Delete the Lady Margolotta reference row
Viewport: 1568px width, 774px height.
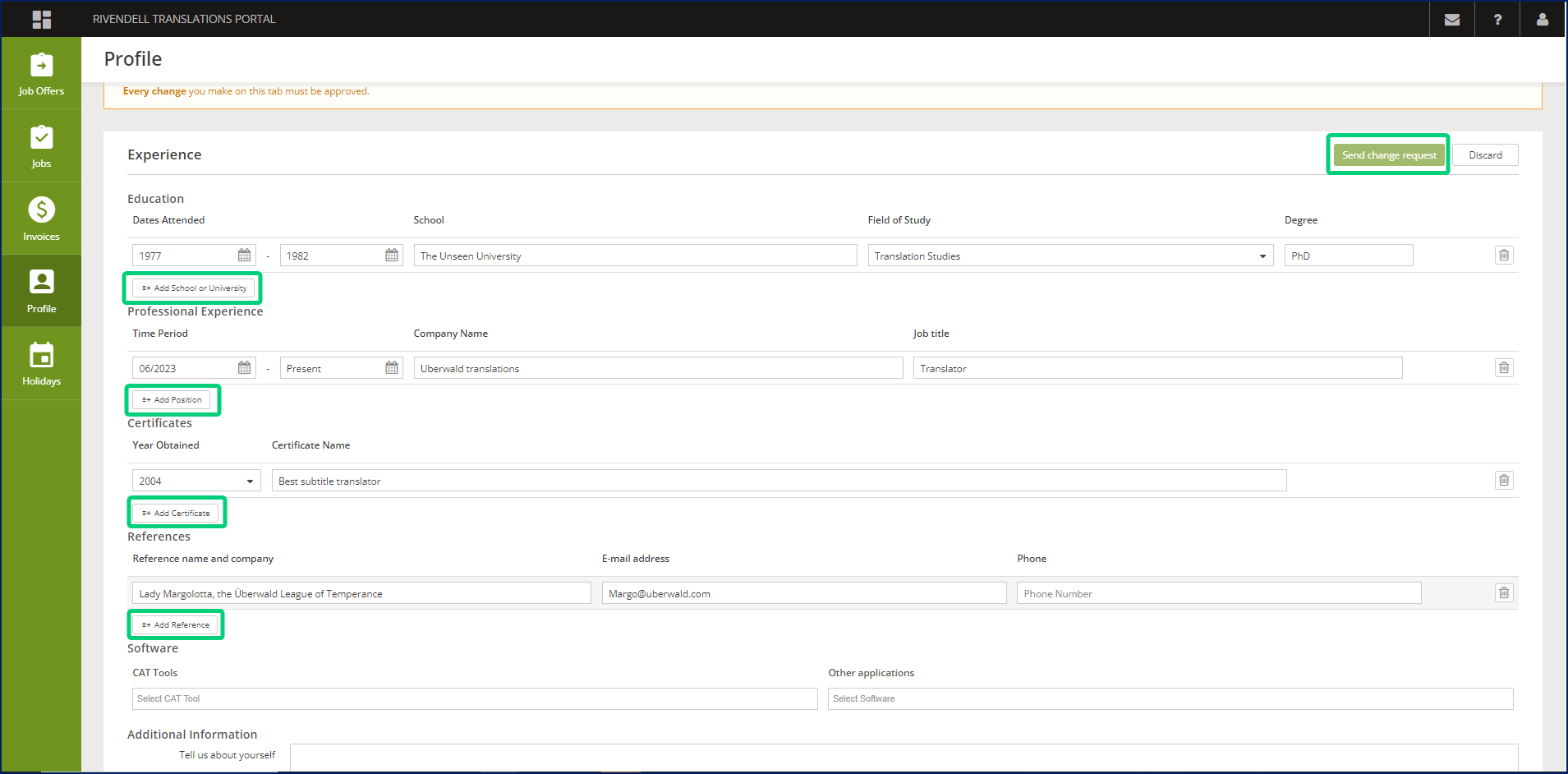tap(1504, 593)
